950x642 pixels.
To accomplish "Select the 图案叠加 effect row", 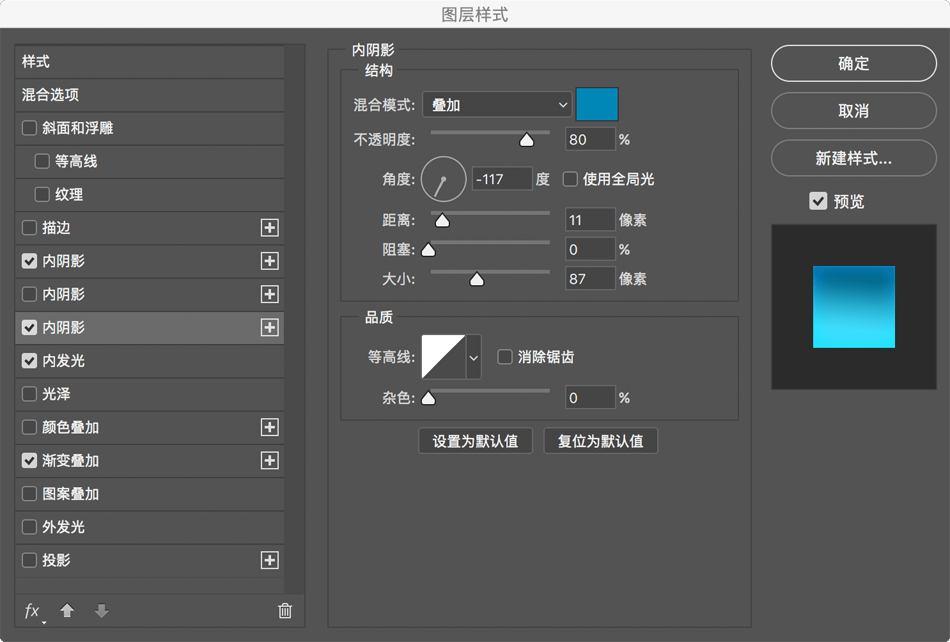I will (x=149, y=494).
